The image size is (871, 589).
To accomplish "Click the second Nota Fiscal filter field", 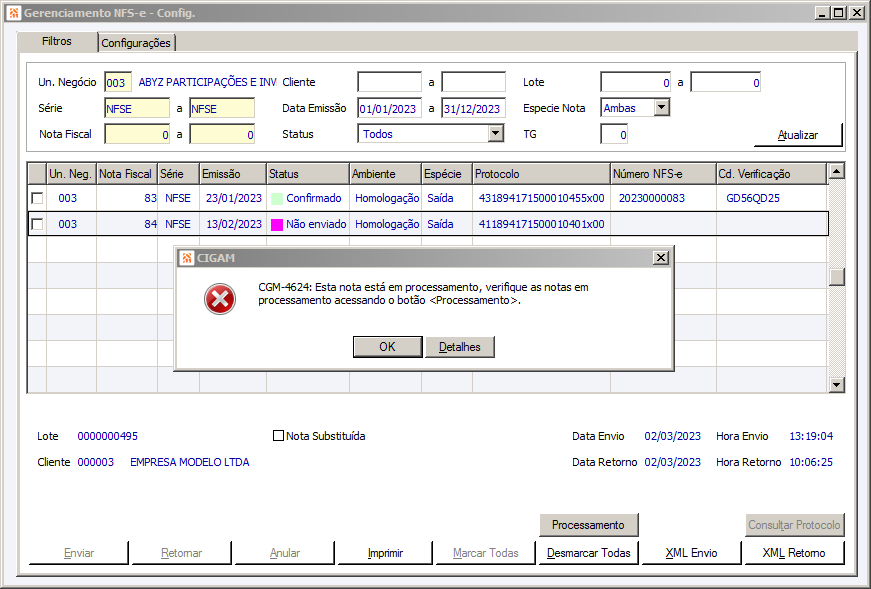I will coord(222,134).
